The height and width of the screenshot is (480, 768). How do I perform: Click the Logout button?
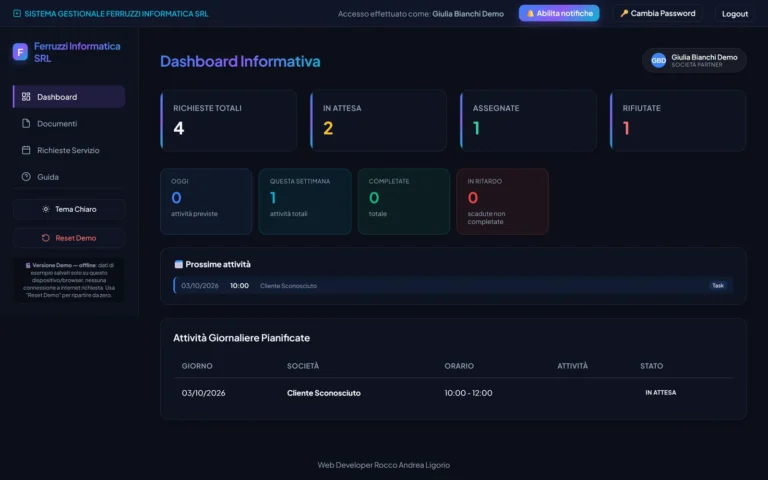click(735, 14)
